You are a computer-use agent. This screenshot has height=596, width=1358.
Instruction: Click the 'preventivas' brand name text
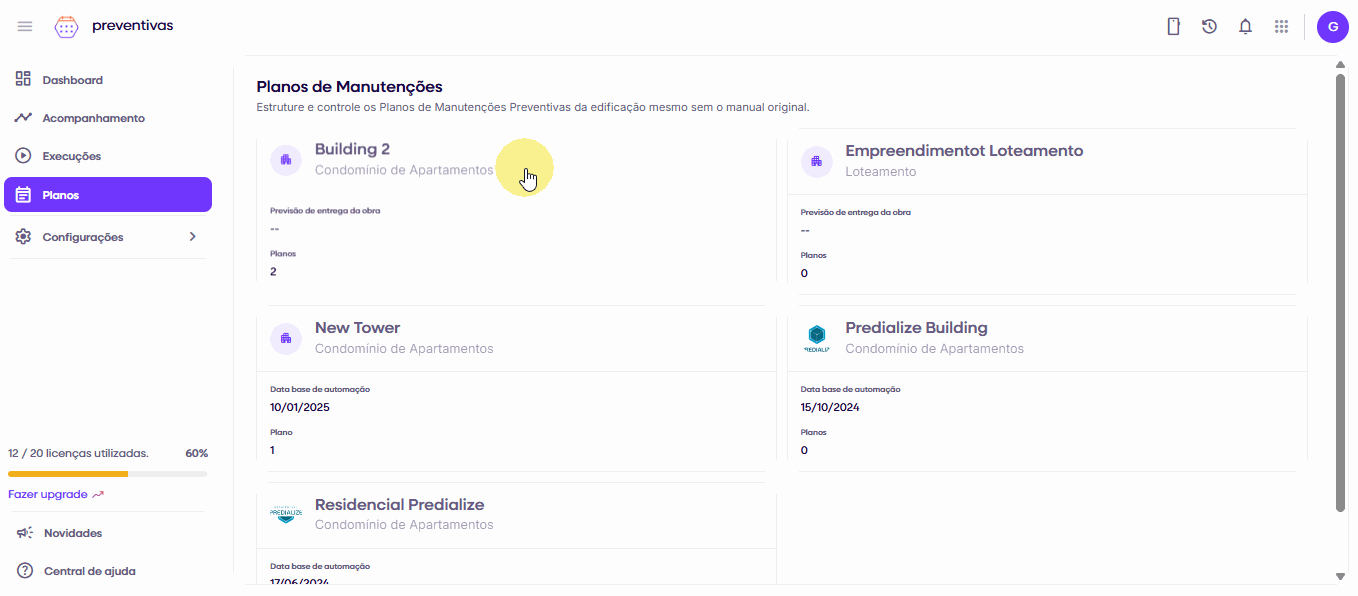[132, 25]
